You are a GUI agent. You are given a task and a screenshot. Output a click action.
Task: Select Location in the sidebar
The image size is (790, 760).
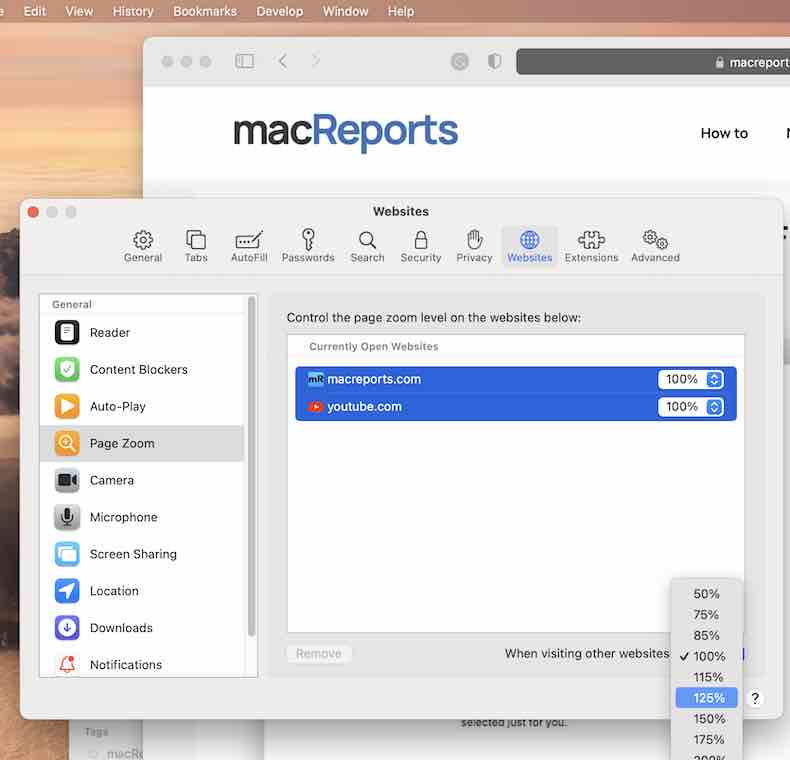click(x=142, y=591)
